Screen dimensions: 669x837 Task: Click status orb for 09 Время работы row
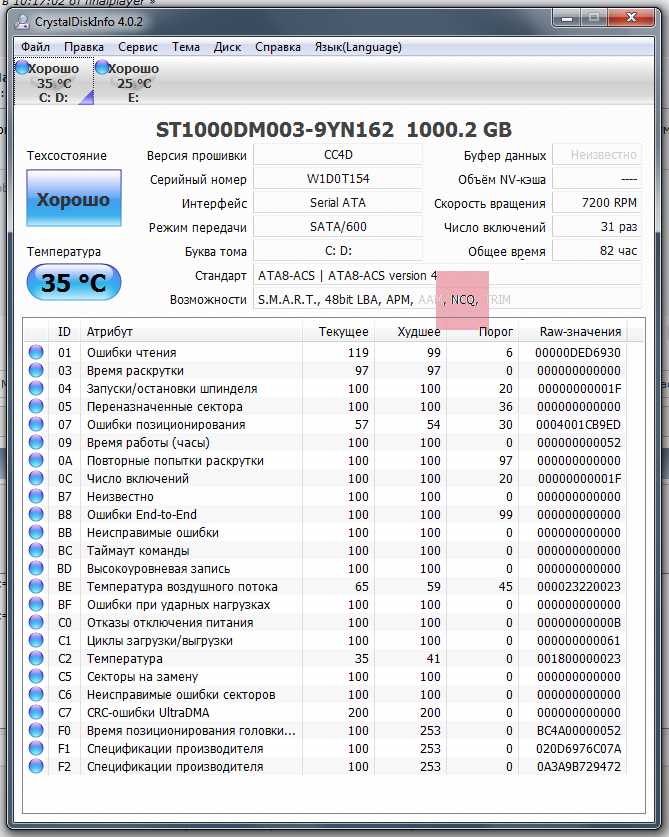pos(36,443)
